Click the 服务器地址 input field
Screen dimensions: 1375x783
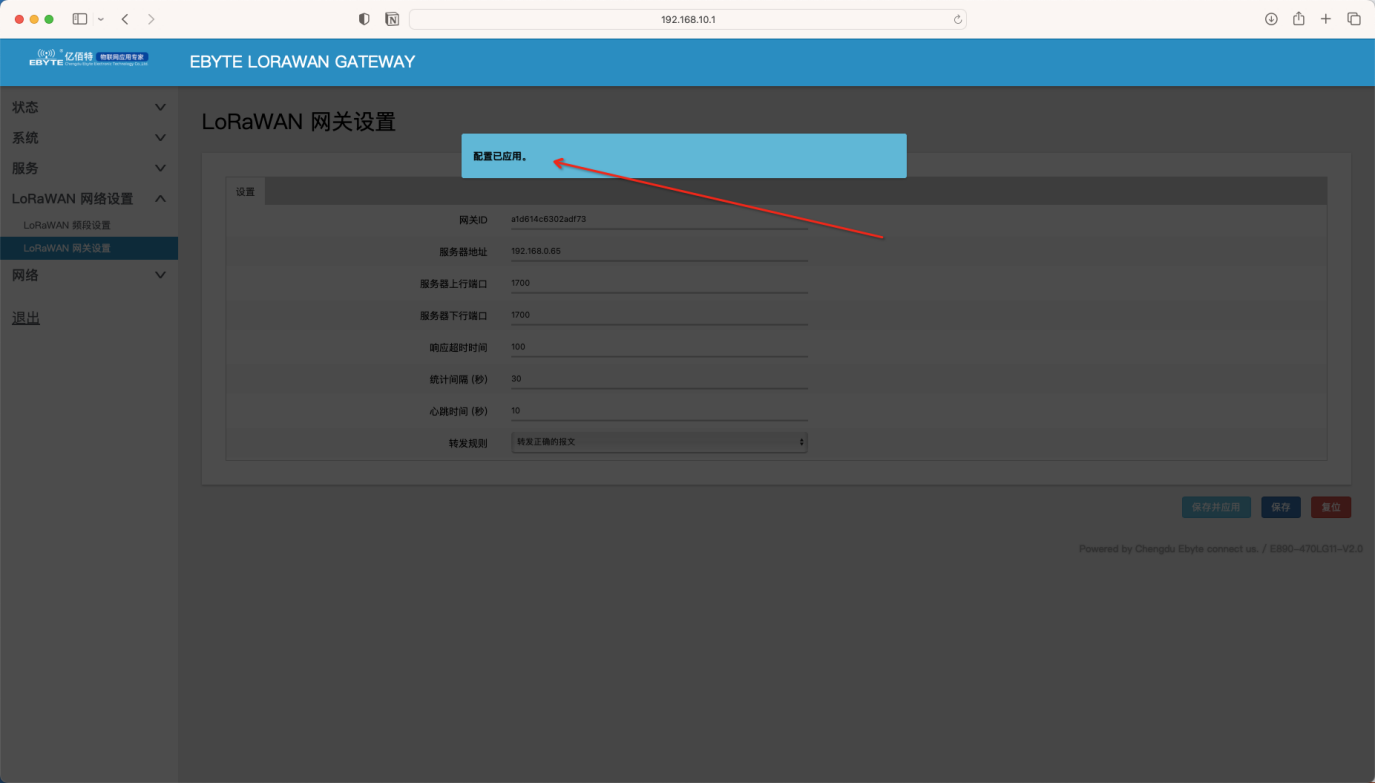659,251
